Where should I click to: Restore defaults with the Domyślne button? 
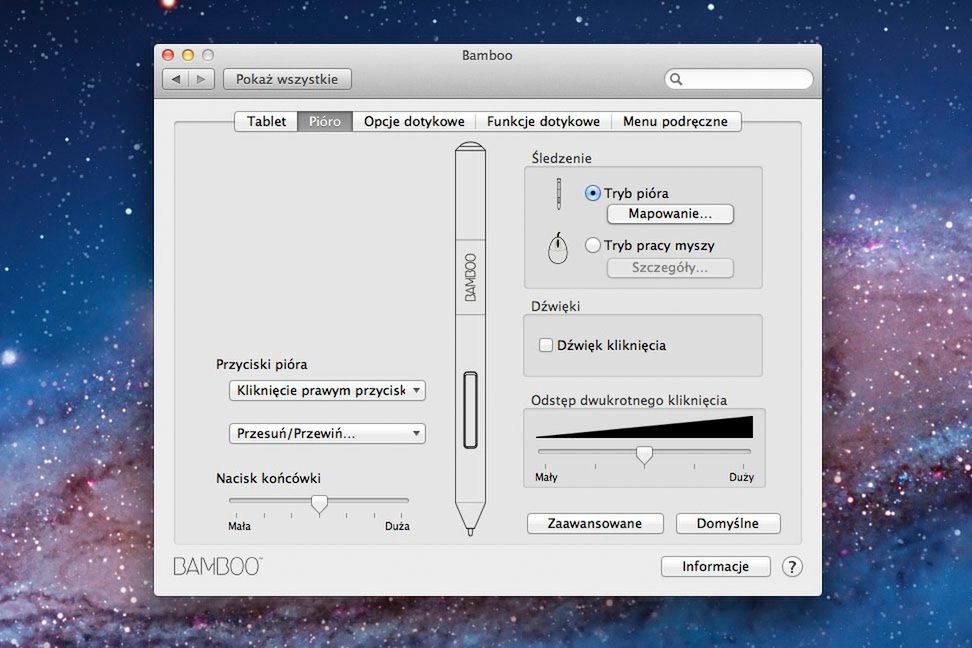point(728,523)
